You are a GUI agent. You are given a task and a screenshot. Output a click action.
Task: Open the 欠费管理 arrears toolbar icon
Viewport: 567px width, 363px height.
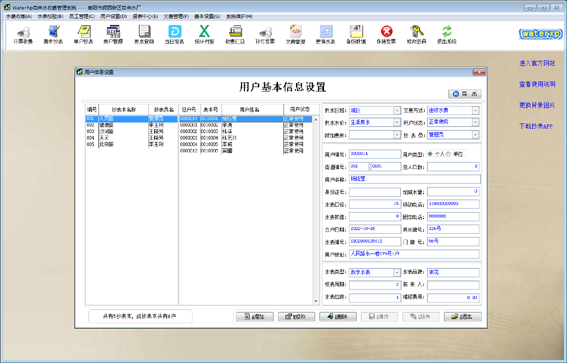(x=296, y=34)
